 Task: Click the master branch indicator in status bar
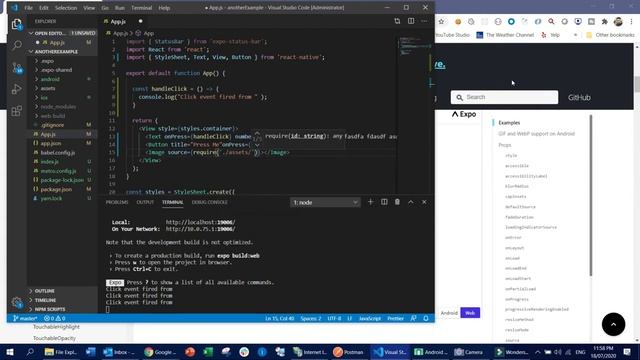pos(25,318)
